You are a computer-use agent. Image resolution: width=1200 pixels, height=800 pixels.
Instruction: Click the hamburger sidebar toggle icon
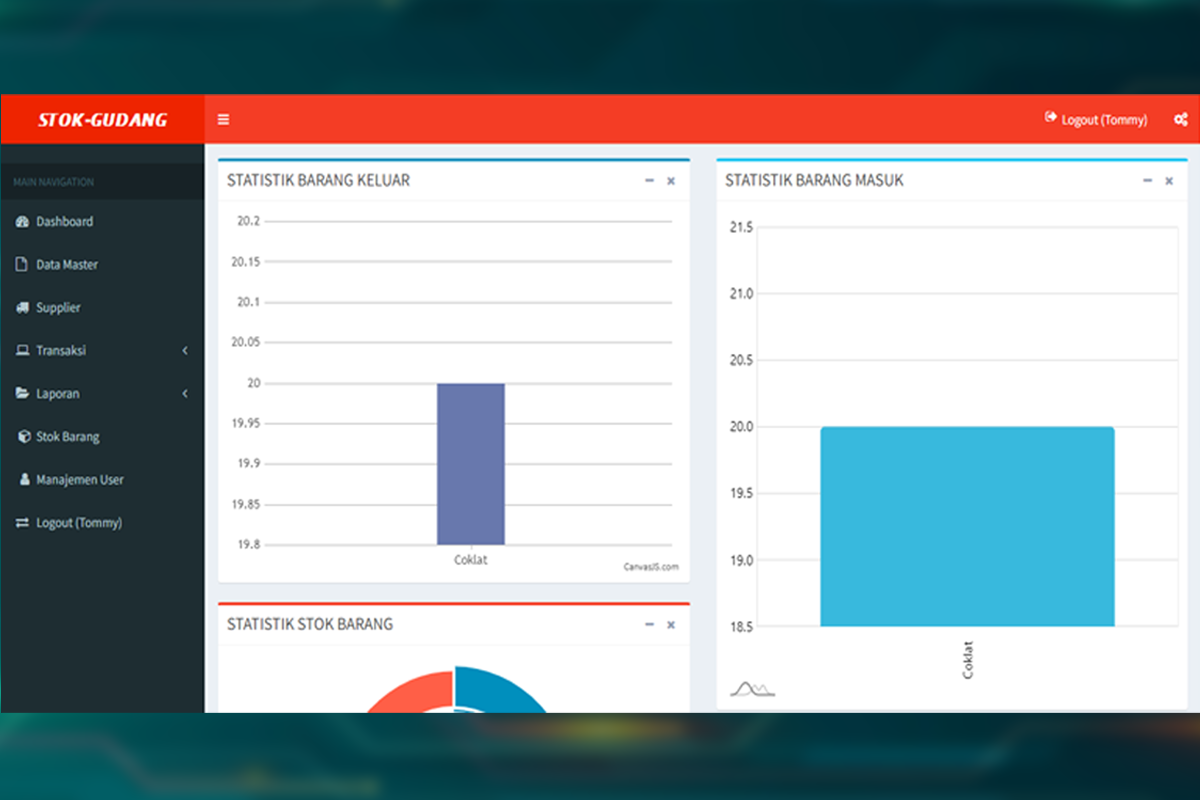[x=223, y=119]
